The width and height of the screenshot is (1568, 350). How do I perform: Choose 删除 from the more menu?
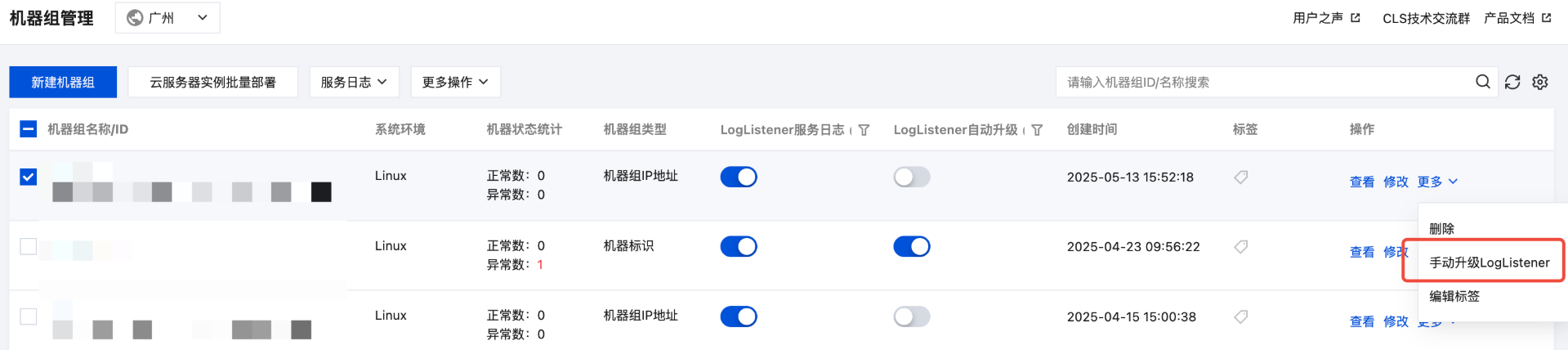pyautogui.click(x=1441, y=229)
